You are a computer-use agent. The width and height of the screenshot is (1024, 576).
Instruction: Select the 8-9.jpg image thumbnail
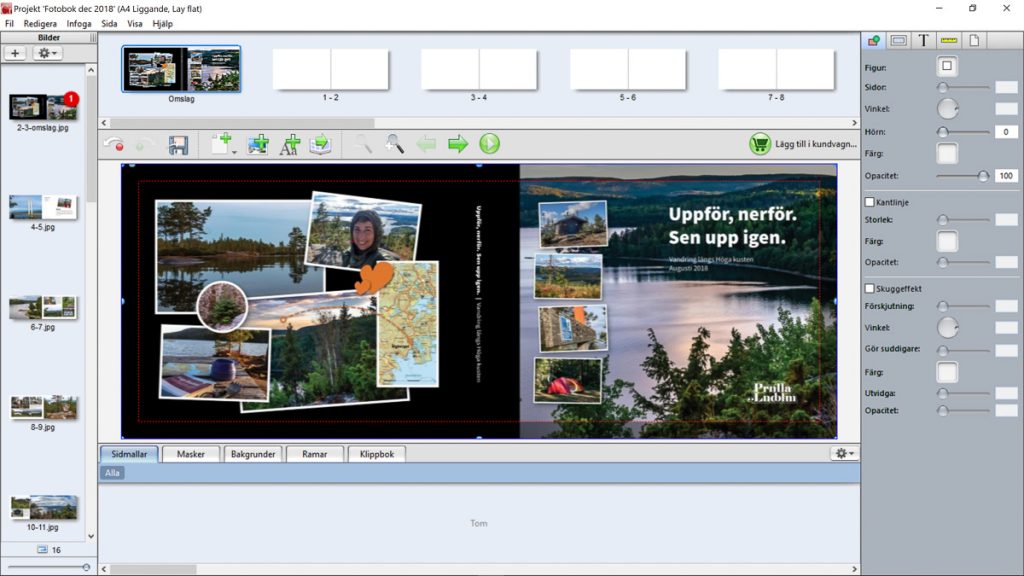pos(42,408)
